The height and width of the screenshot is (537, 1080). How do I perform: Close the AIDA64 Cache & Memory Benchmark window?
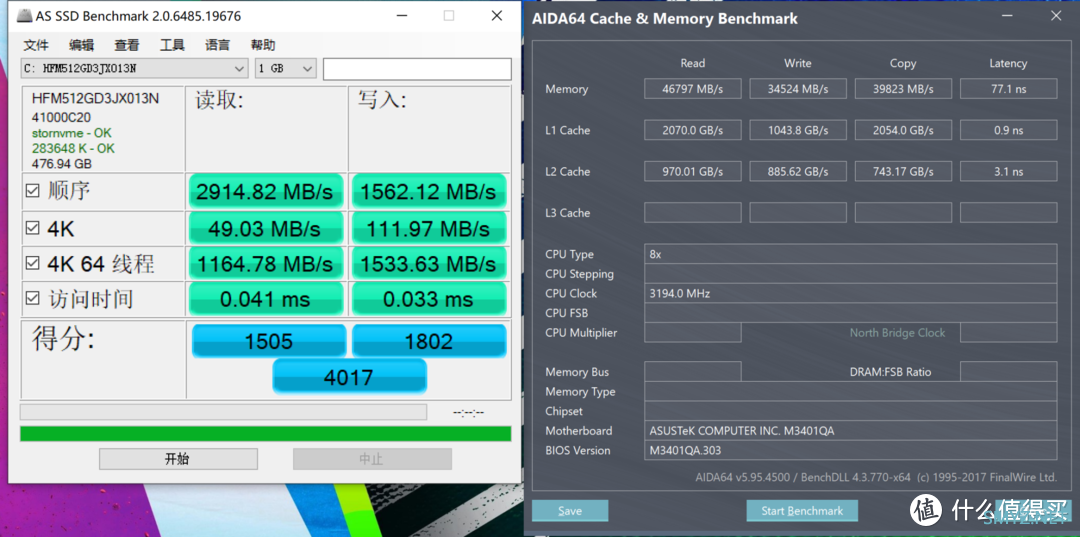point(1056,16)
